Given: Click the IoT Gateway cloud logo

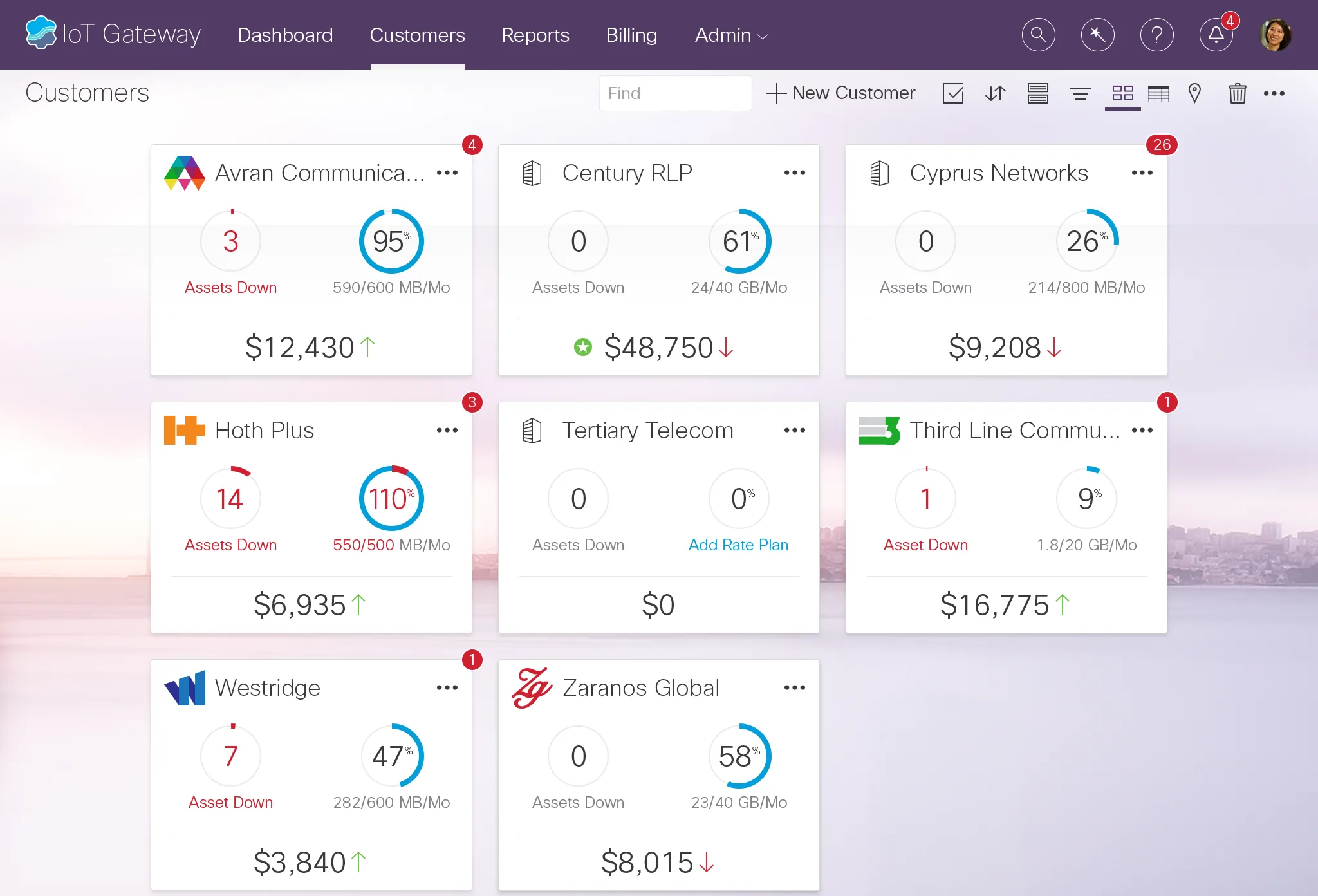Looking at the screenshot, I should [41, 33].
